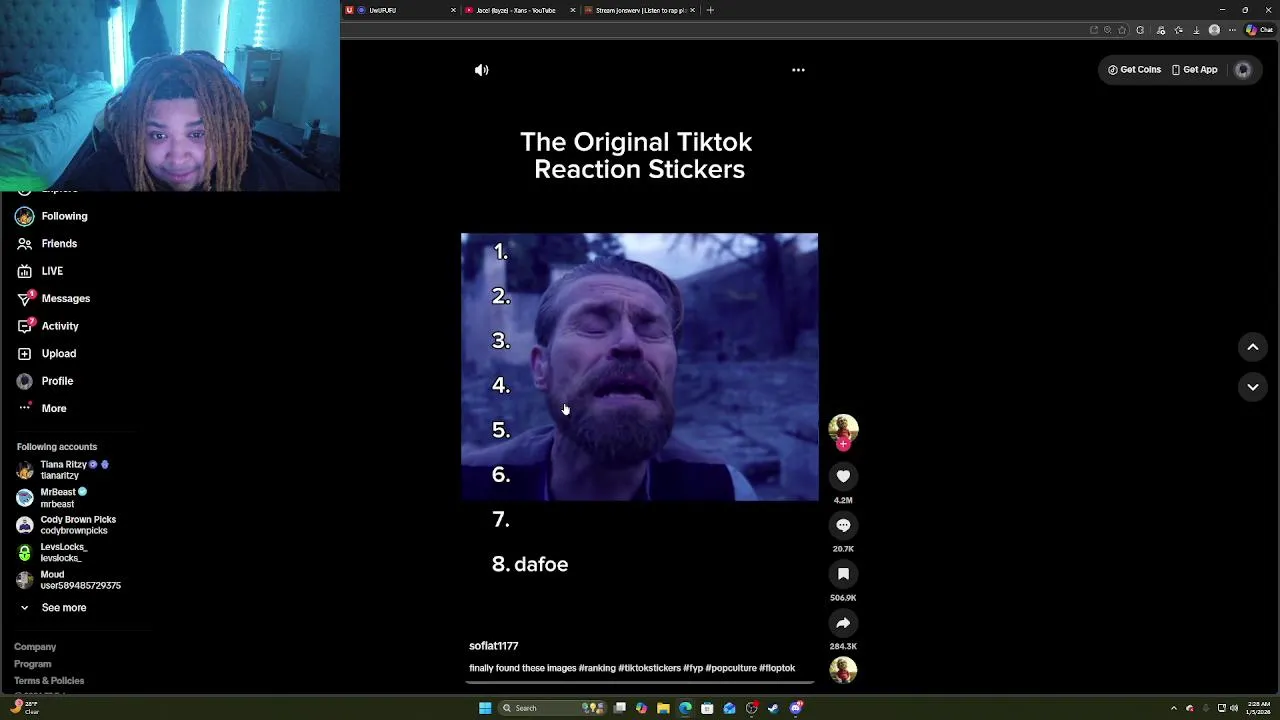Open the browser Chat copilot button
1280x720 pixels.
[1258, 30]
